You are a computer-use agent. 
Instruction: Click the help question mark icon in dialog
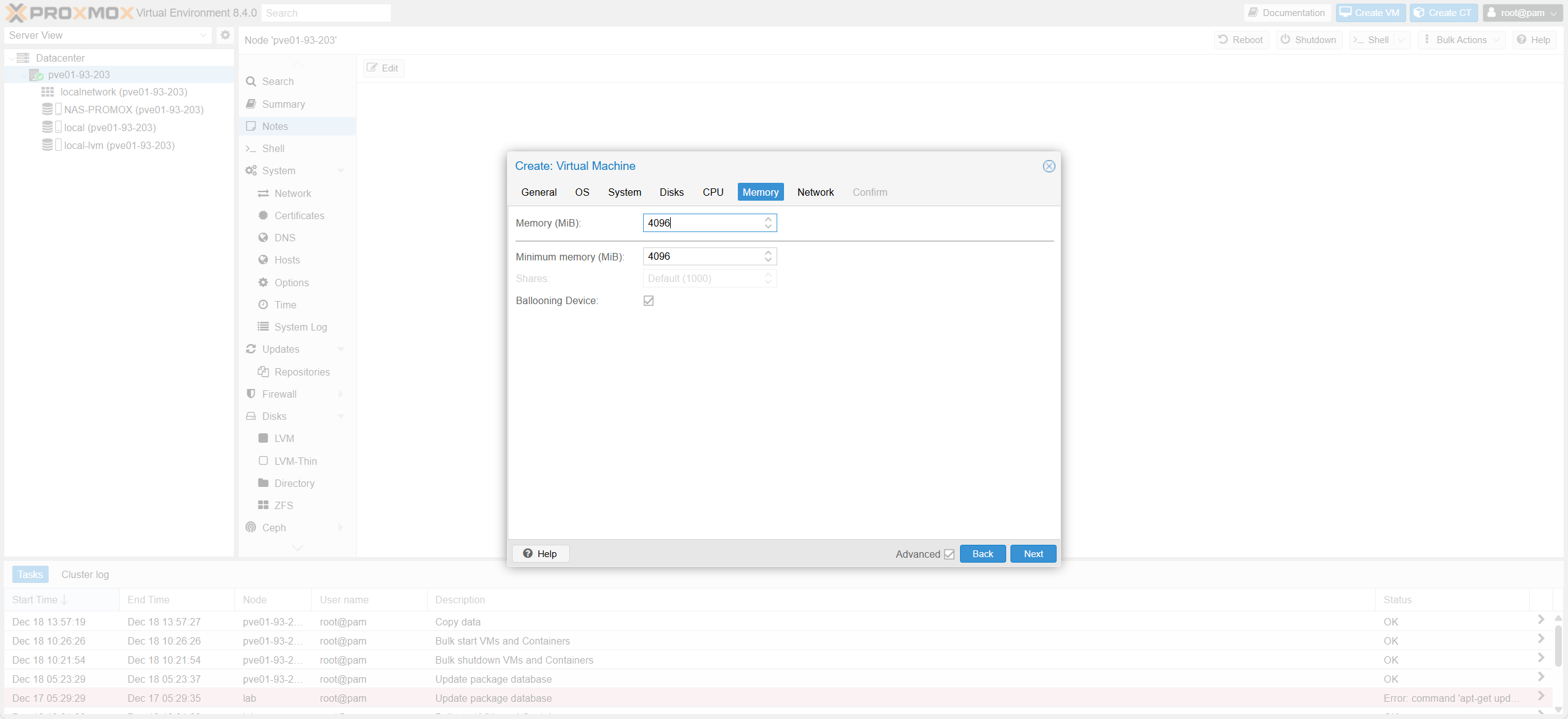click(x=528, y=553)
